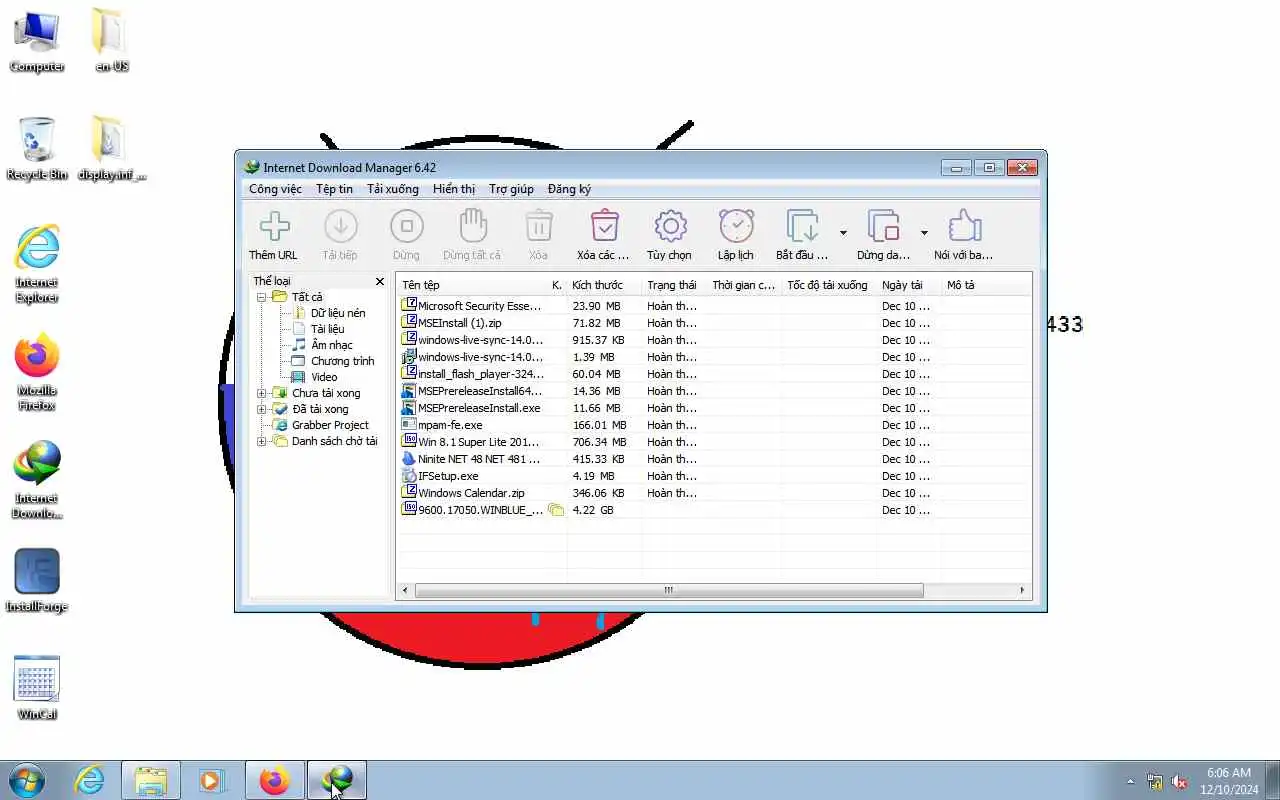The height and width of the screenshot is (800, 1280).
Task: Click the Tải tiếp resume icon
Action: [340, 226]
